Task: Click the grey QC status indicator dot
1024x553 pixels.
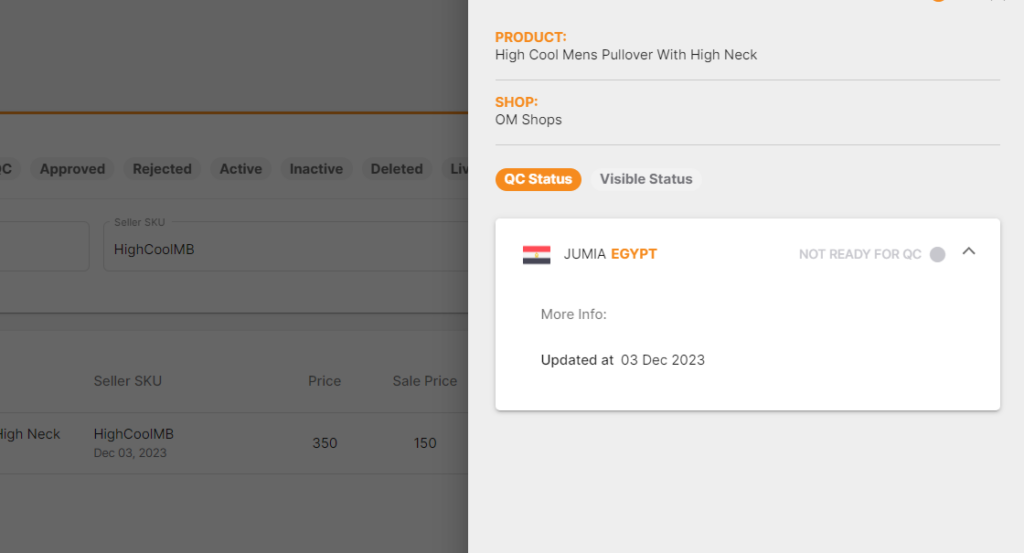Action: pos(937,255)
